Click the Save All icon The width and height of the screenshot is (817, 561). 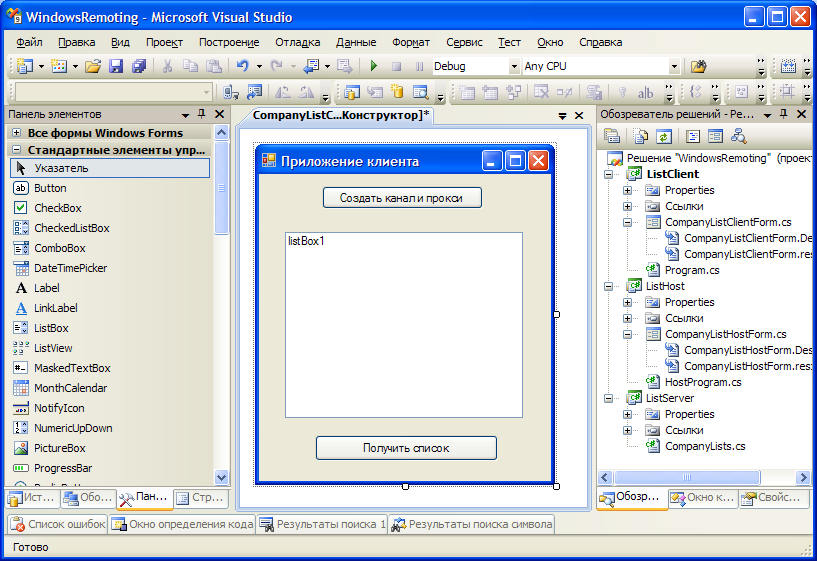[139, 66]
